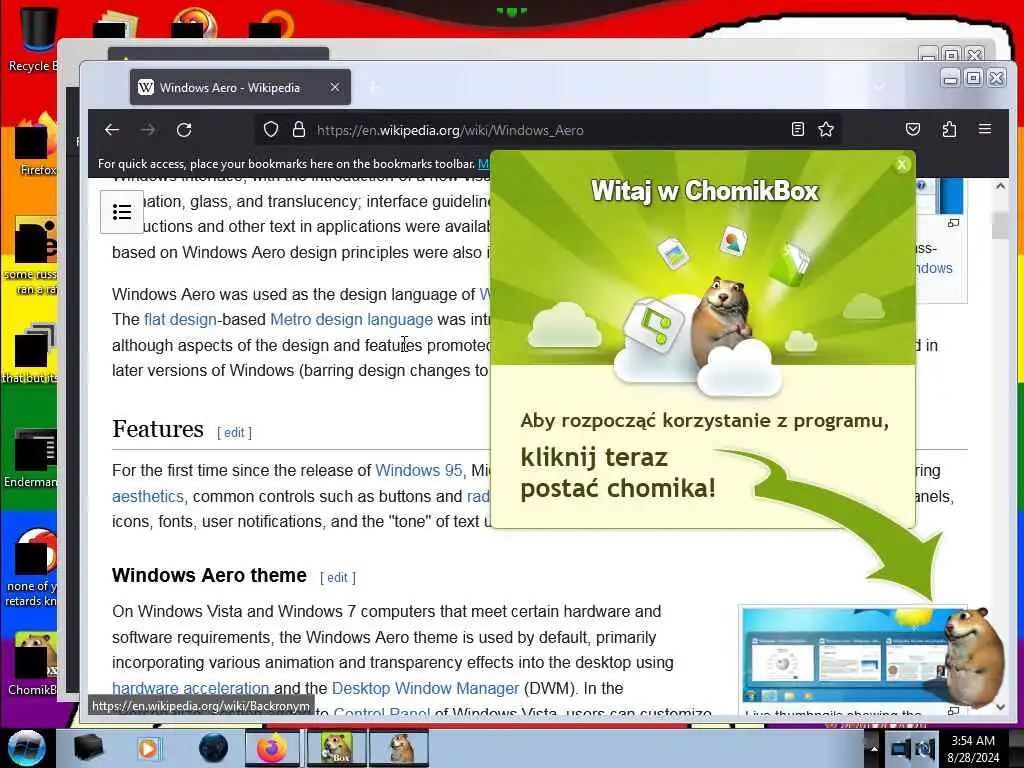Maximize the Firefox window

(x=973, y=78)
